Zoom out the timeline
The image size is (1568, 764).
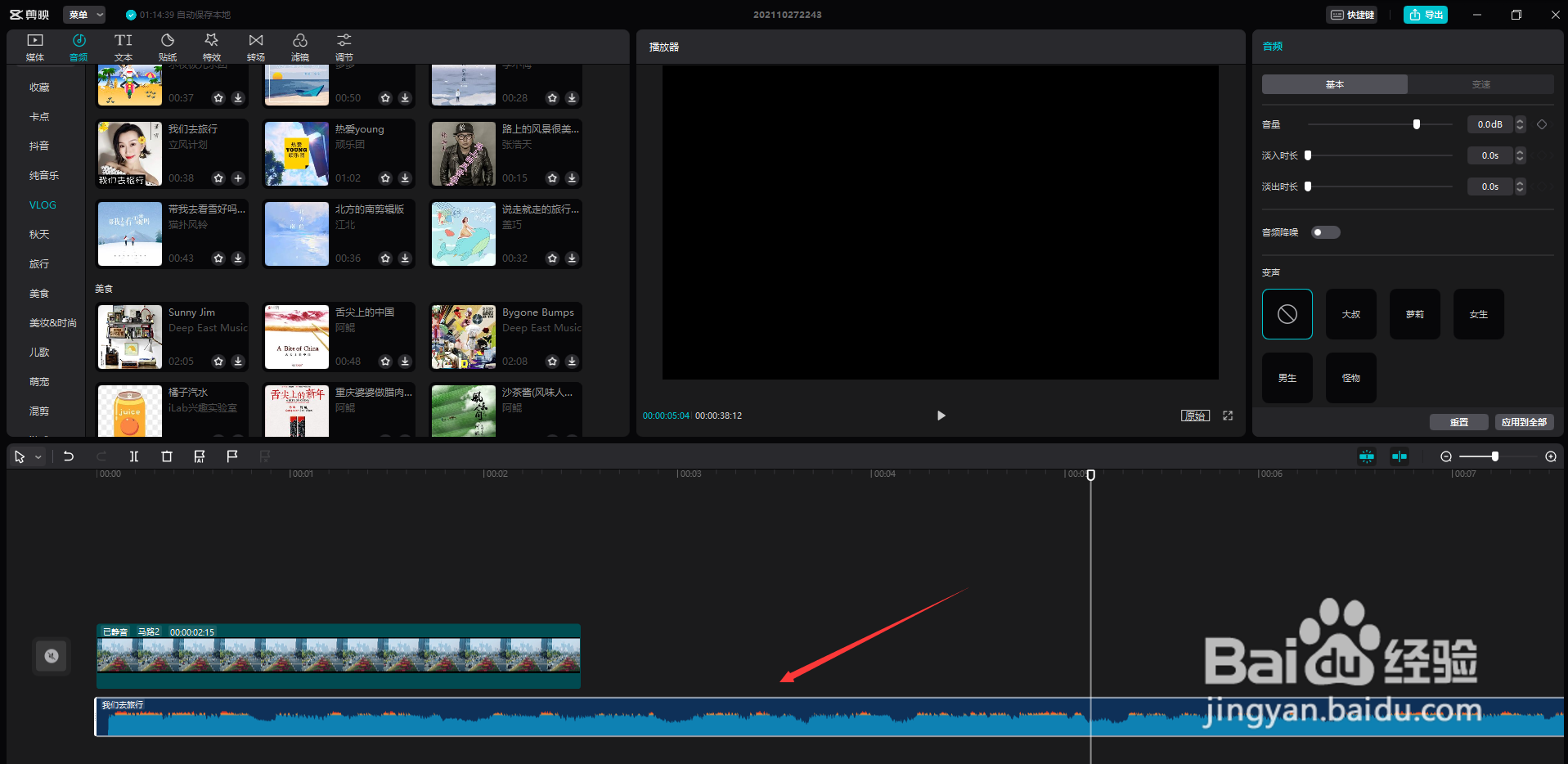coord(1446,456)
